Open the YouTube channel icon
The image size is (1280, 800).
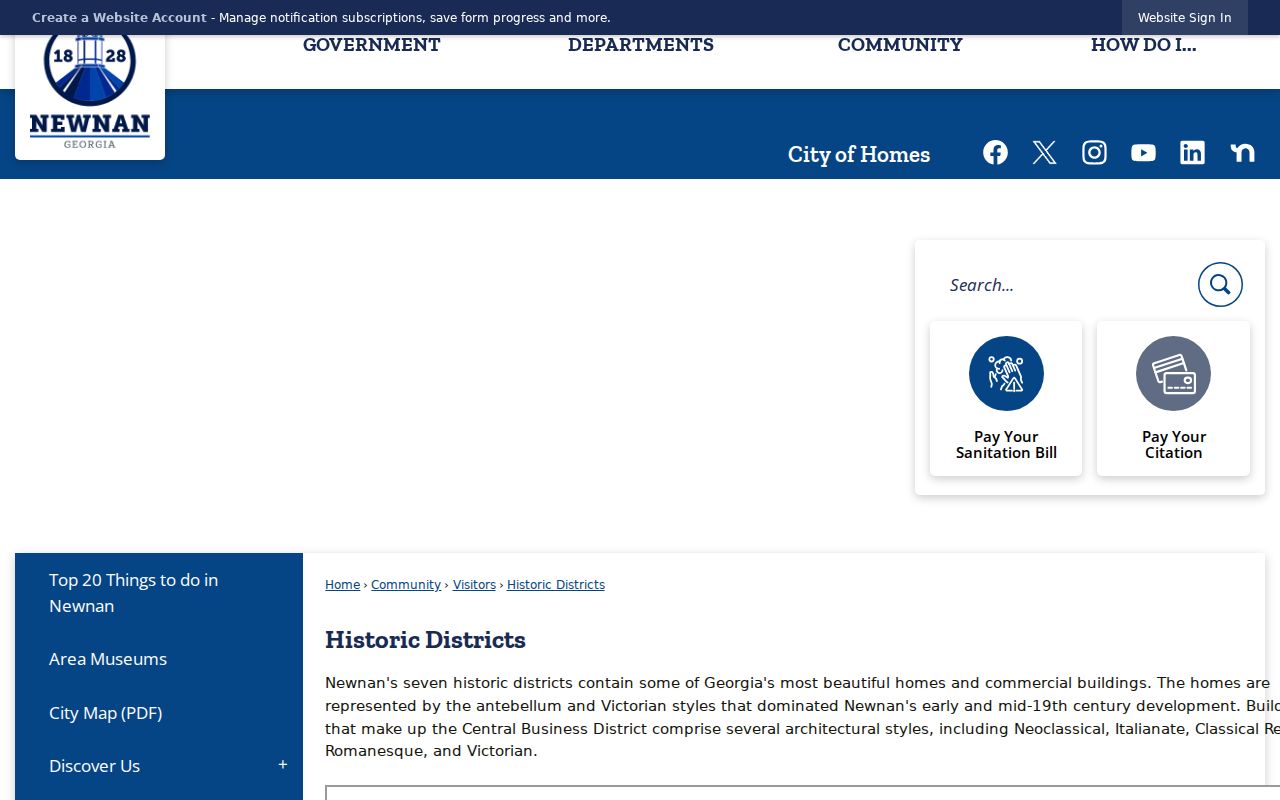[x=1143, y=152]
